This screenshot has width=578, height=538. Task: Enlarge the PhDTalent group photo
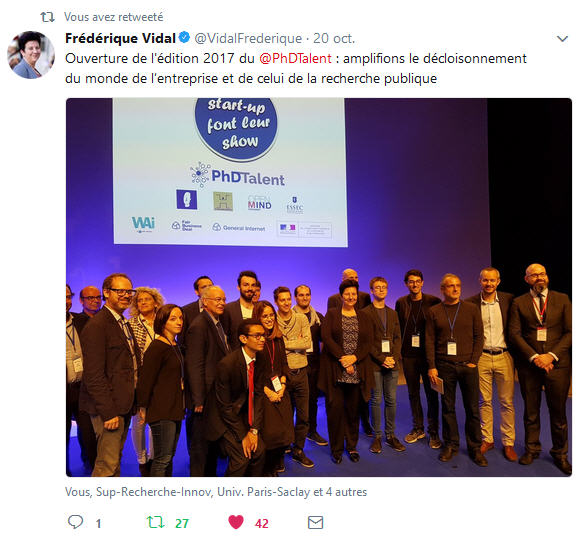point(319,287)
